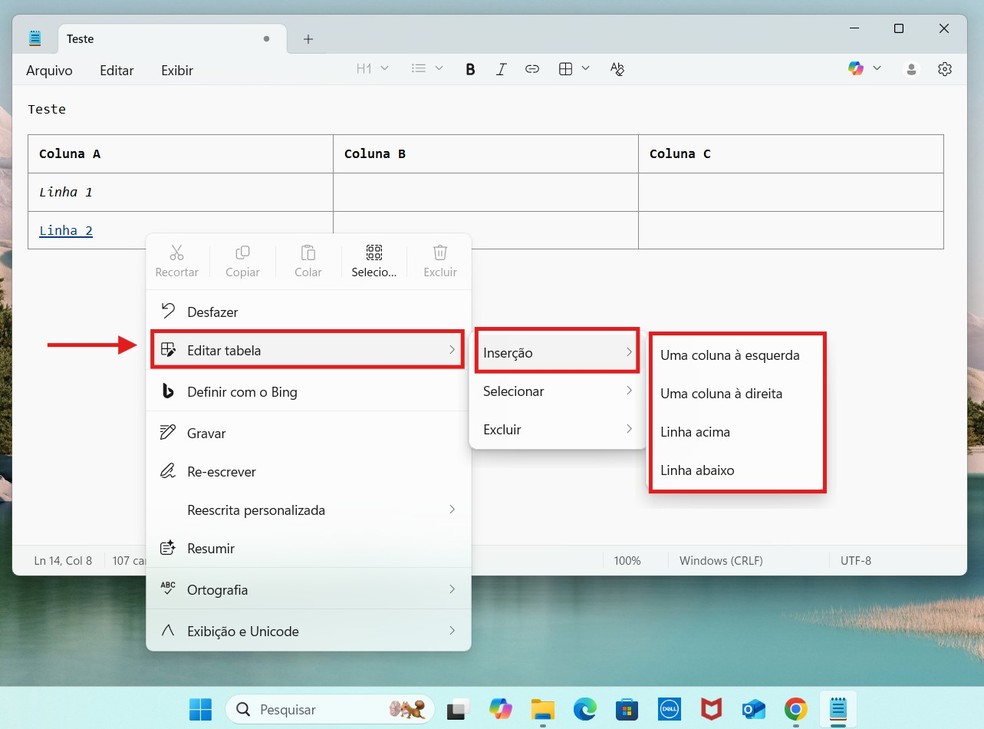Click Colar in the context menu

point(308,261)
